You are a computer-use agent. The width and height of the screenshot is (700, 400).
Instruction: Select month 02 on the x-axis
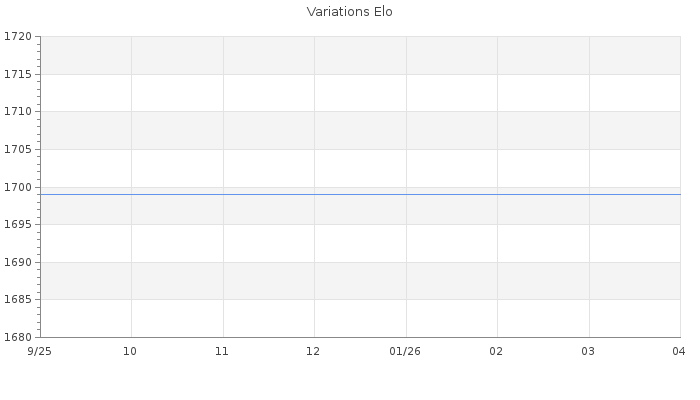coord(496,351)
